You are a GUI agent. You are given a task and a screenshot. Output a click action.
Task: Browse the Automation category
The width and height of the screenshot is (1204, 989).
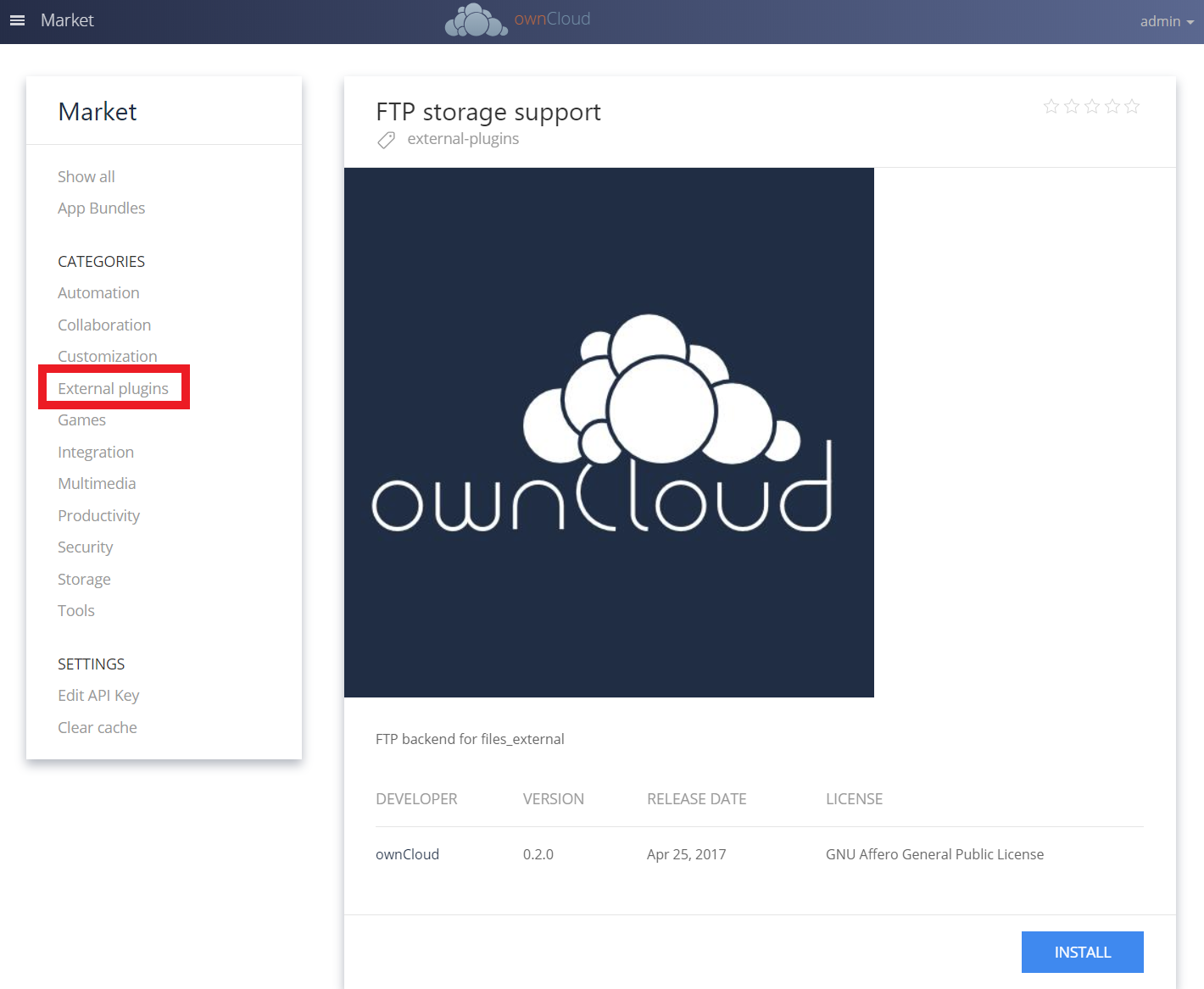[98, 292]
